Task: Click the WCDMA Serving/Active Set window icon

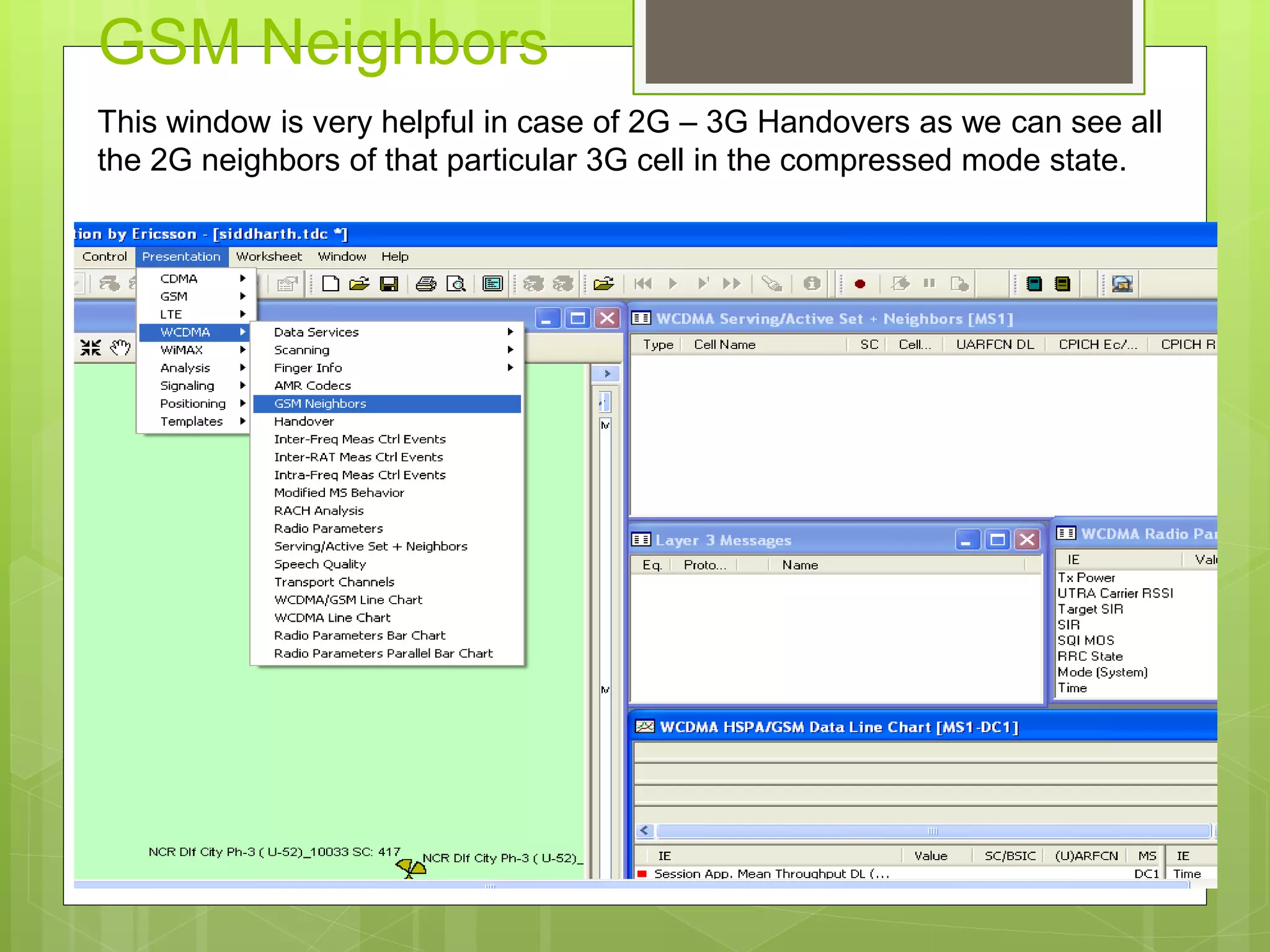Action: coord(641,319)
